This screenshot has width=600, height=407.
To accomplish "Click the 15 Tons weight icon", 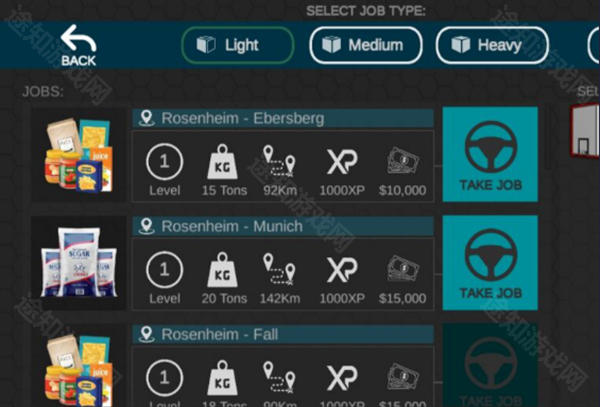I will [222, 161].
